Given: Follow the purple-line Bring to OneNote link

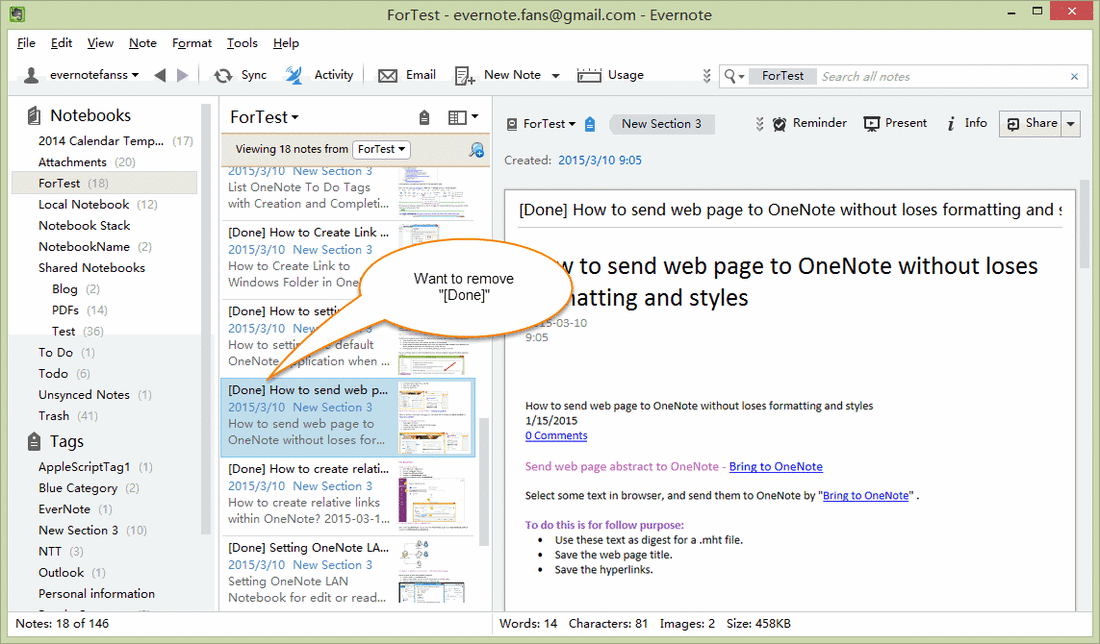Looking at the screenshot, I should (x=776, y=467).
